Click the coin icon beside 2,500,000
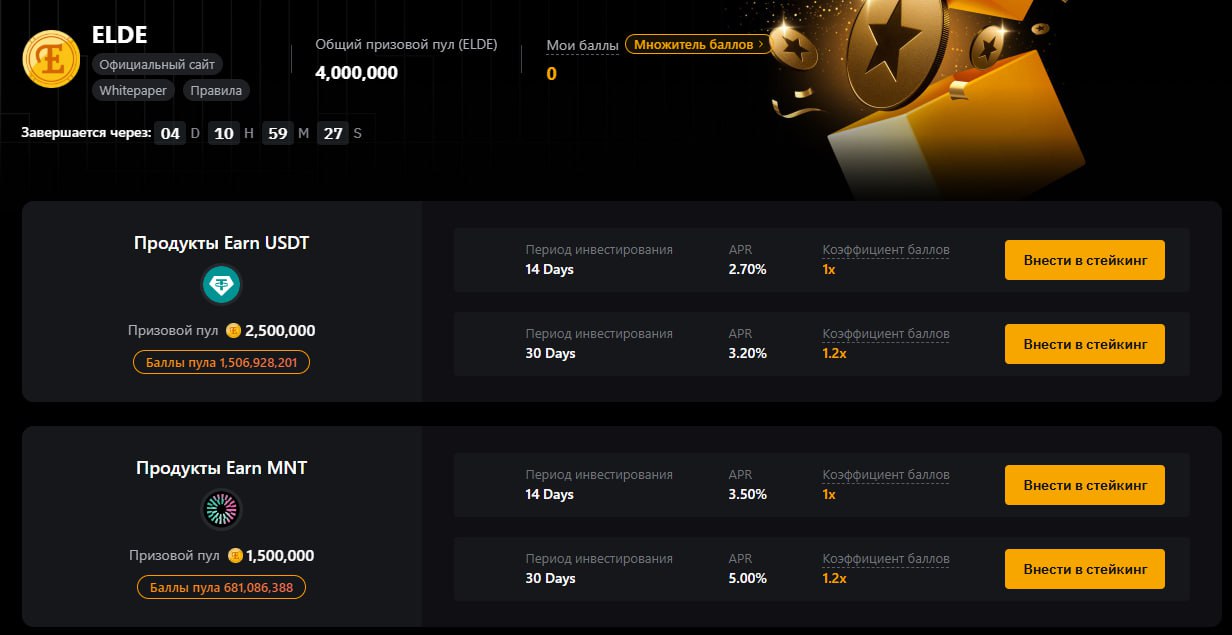The height and width of the screenshot is (635, 1232). tap(233, 331)
